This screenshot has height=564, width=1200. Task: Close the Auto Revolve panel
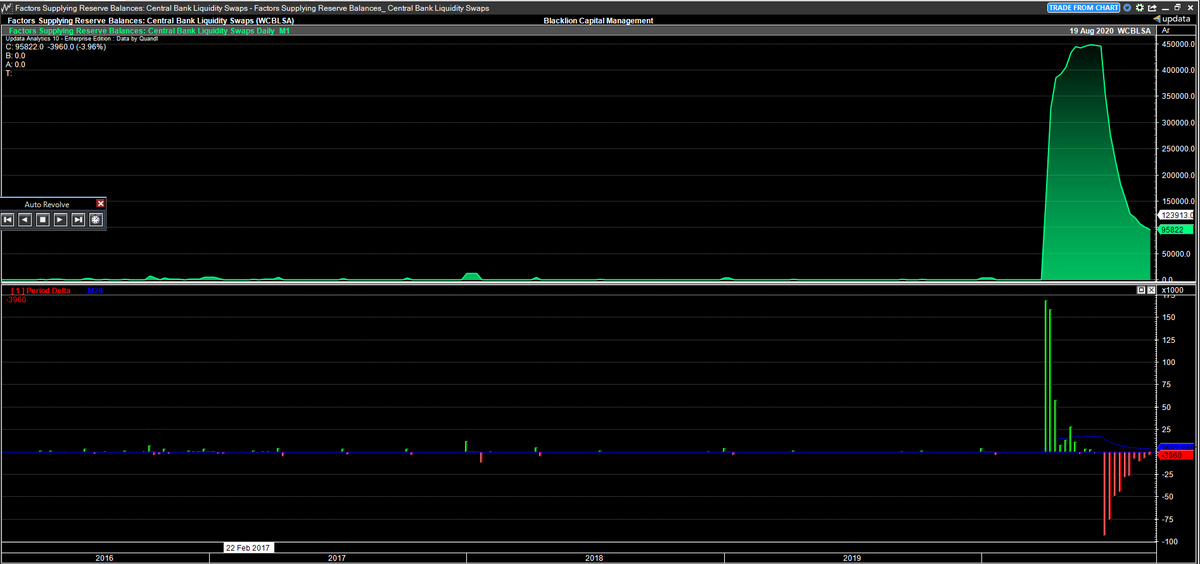click(x=100, y=203)
